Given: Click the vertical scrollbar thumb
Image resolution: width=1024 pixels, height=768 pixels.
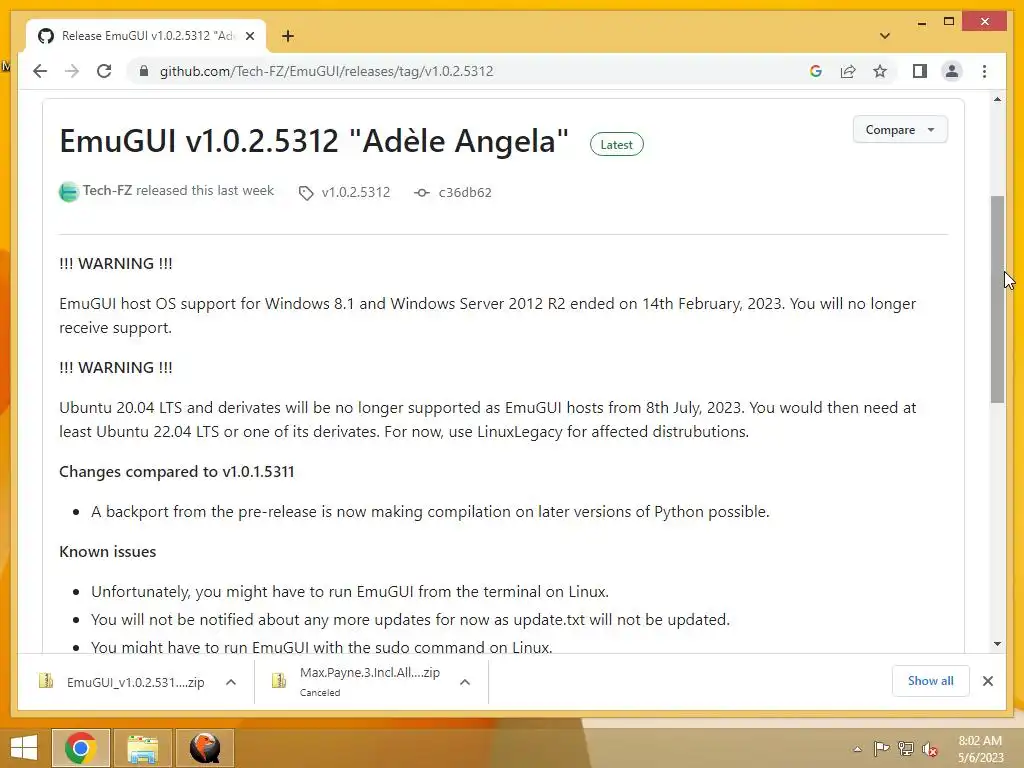Looking at the screenshot, I should (x=997, y=299).
